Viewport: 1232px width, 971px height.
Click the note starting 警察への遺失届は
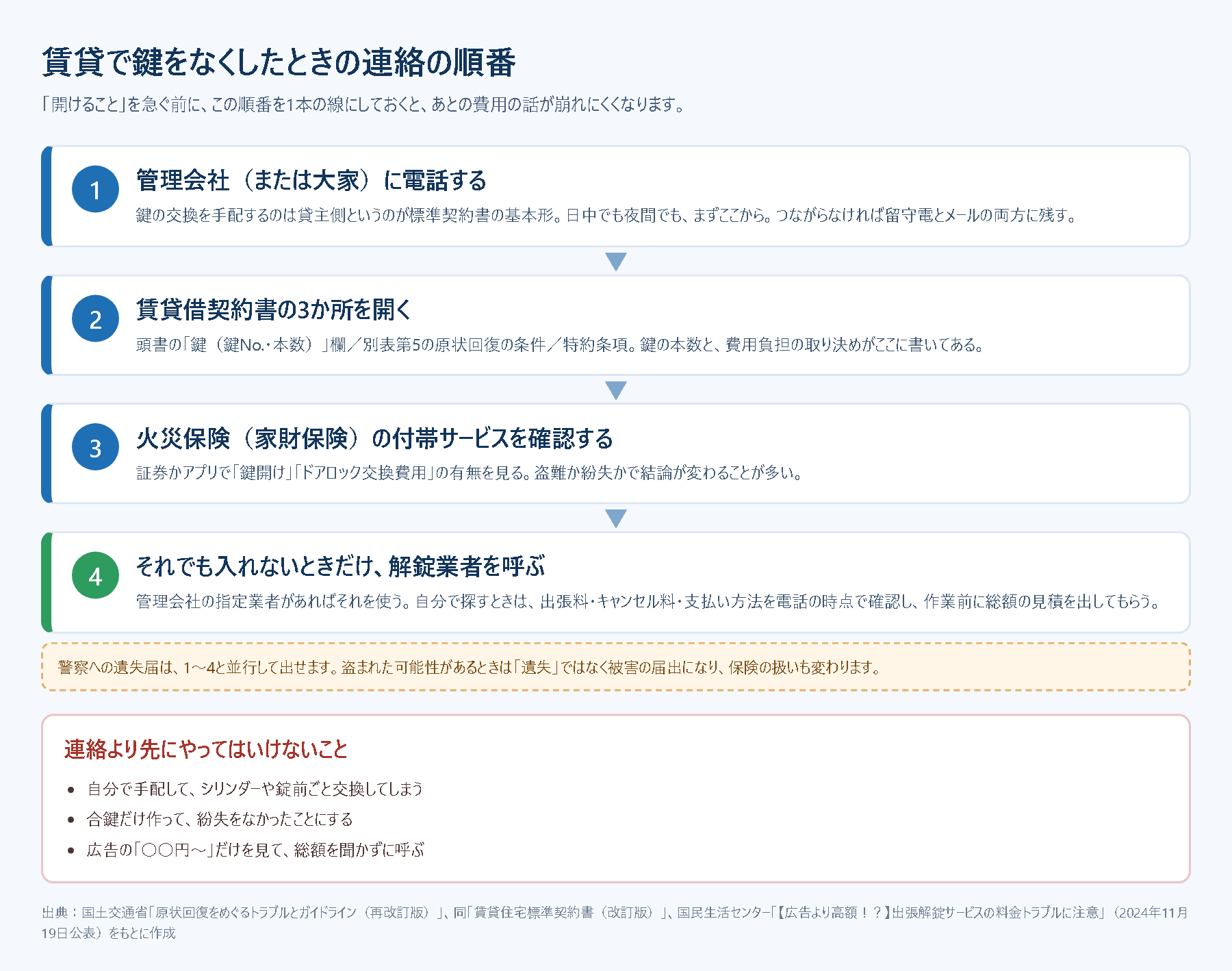(x=470, y=667)
